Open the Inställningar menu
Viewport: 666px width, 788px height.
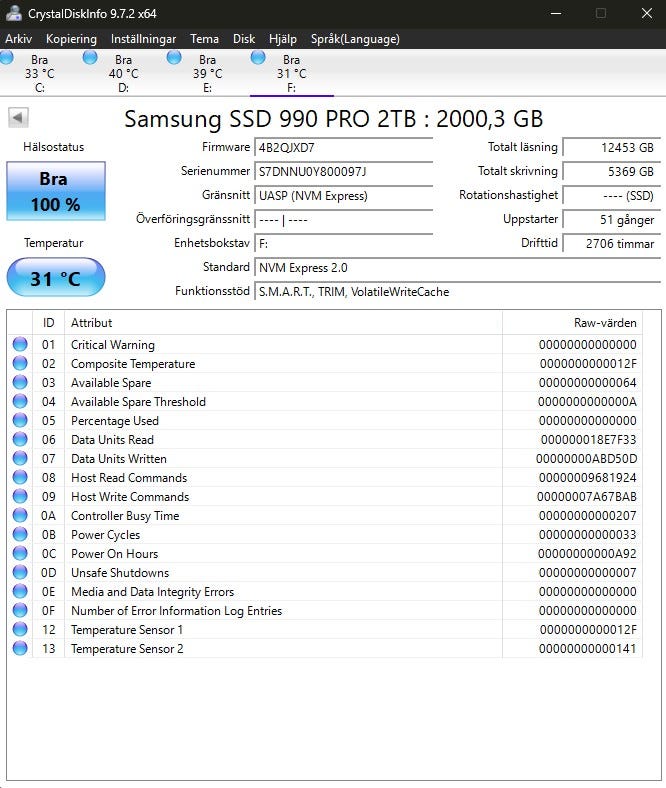pyautogui.click(x=143, y=39)
